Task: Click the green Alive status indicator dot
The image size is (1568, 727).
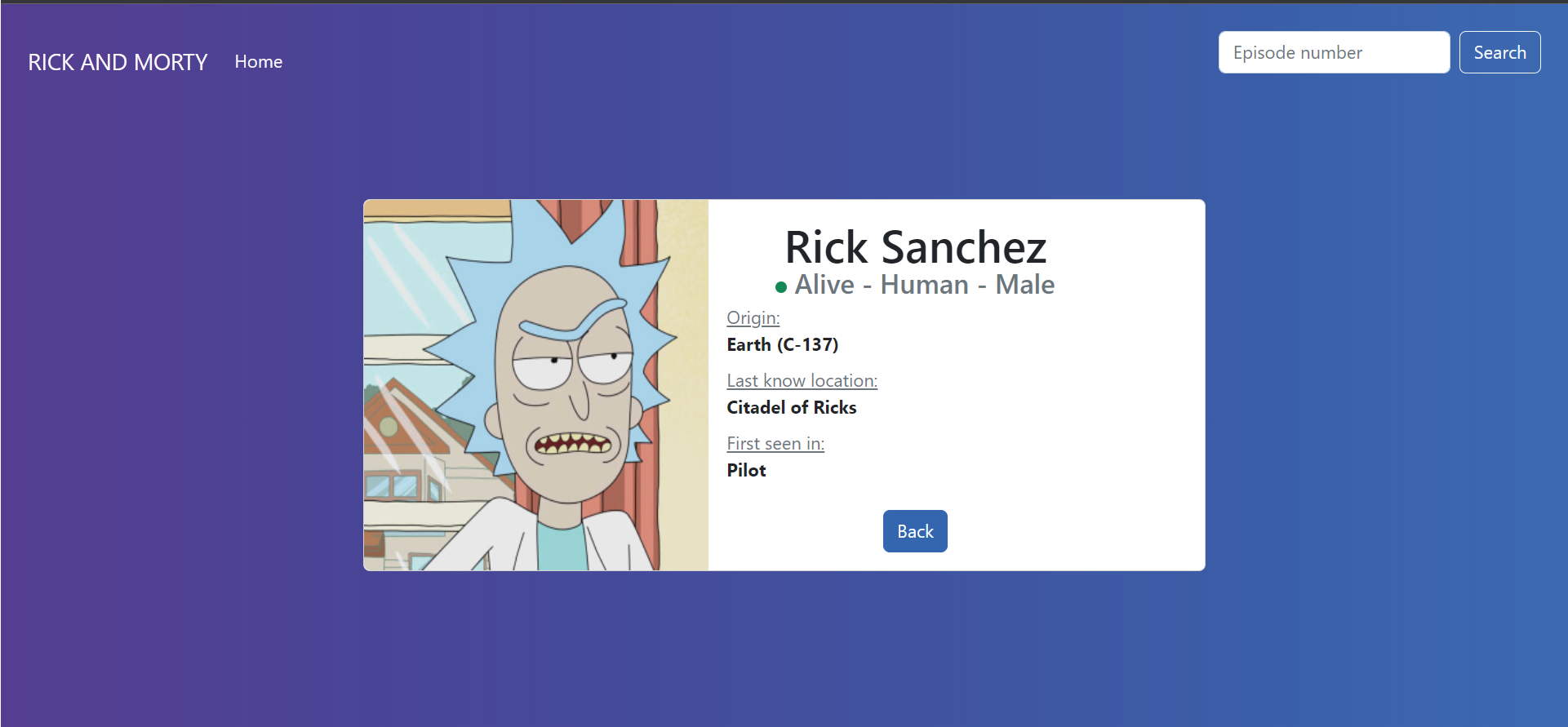Action: [780, 286]
